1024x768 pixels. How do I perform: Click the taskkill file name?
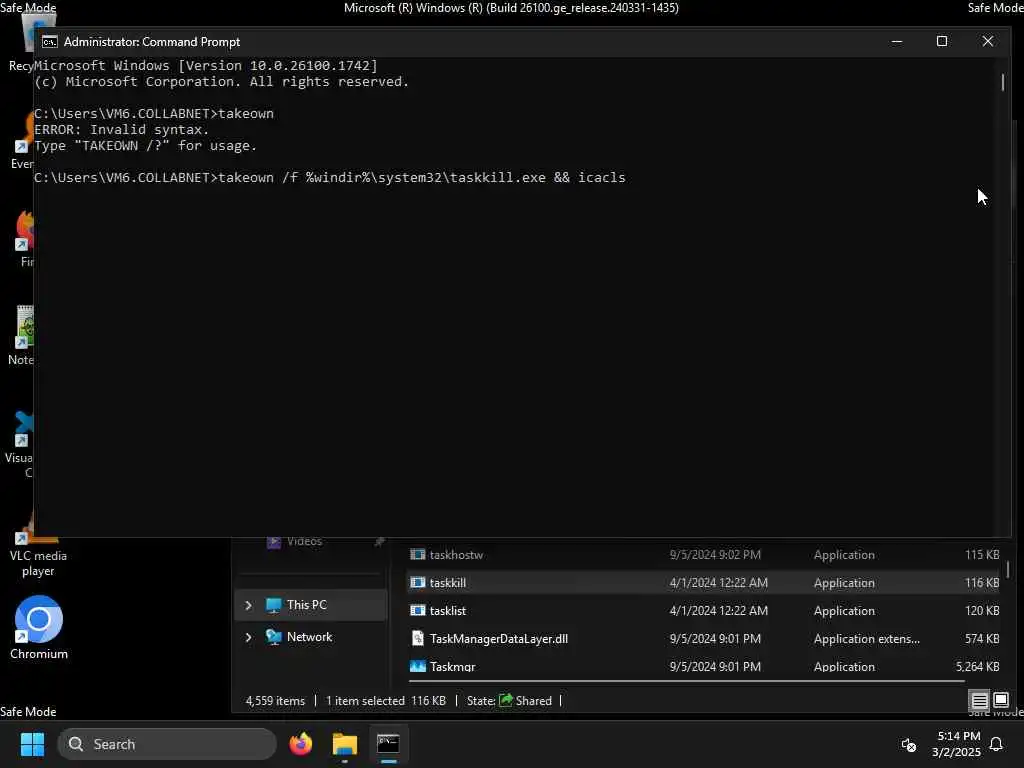[447, 583]
